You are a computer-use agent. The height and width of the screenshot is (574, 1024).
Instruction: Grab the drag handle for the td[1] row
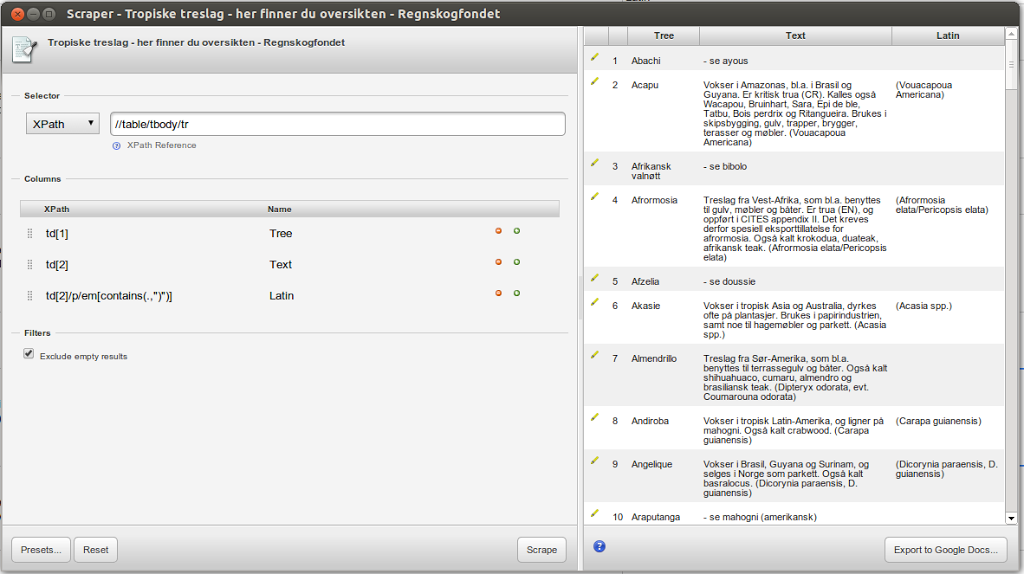(30, 233)
